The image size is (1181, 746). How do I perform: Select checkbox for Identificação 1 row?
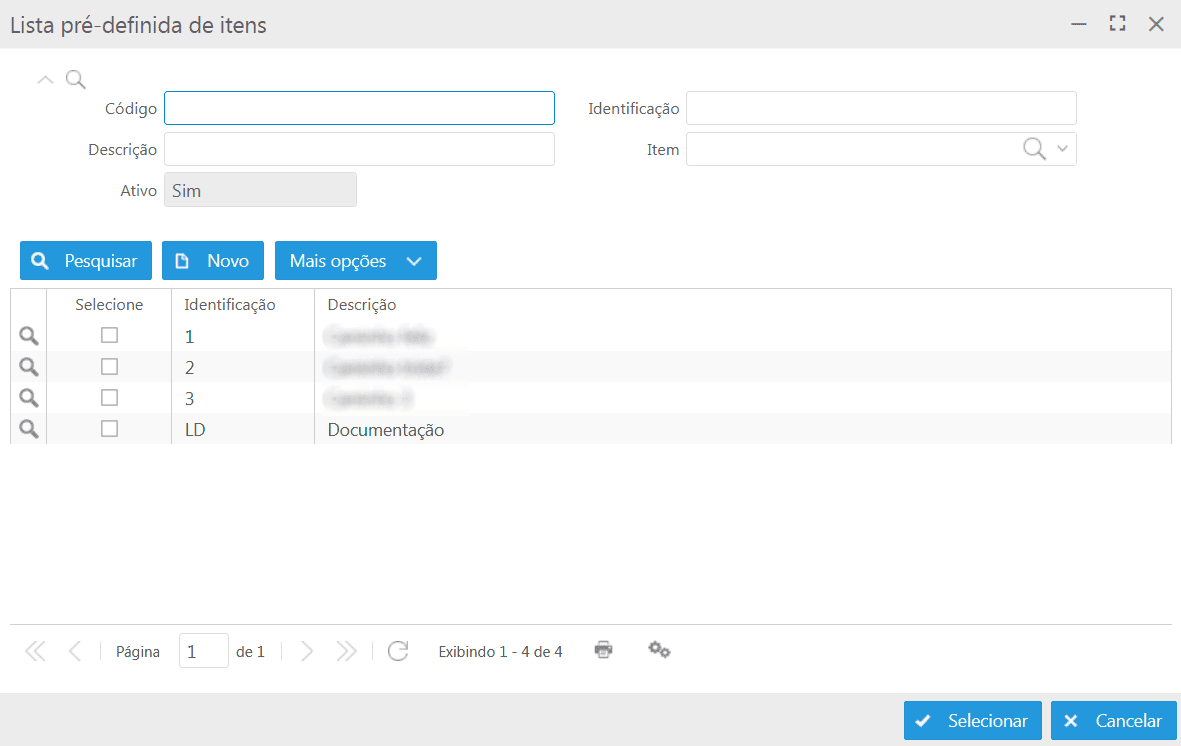[110, 335]
